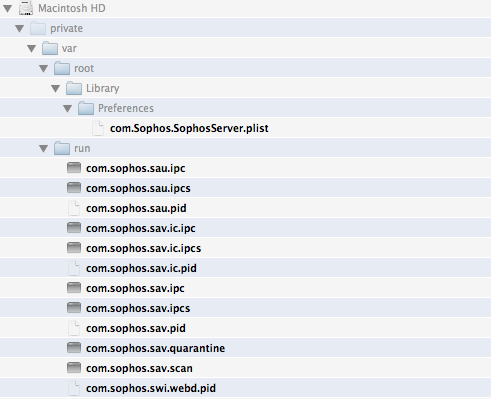The height and width of the screenshot is (399, 491).
Task: Select file name com.sophos.sav.ic.ipc
Action: [x=141, y=229]
